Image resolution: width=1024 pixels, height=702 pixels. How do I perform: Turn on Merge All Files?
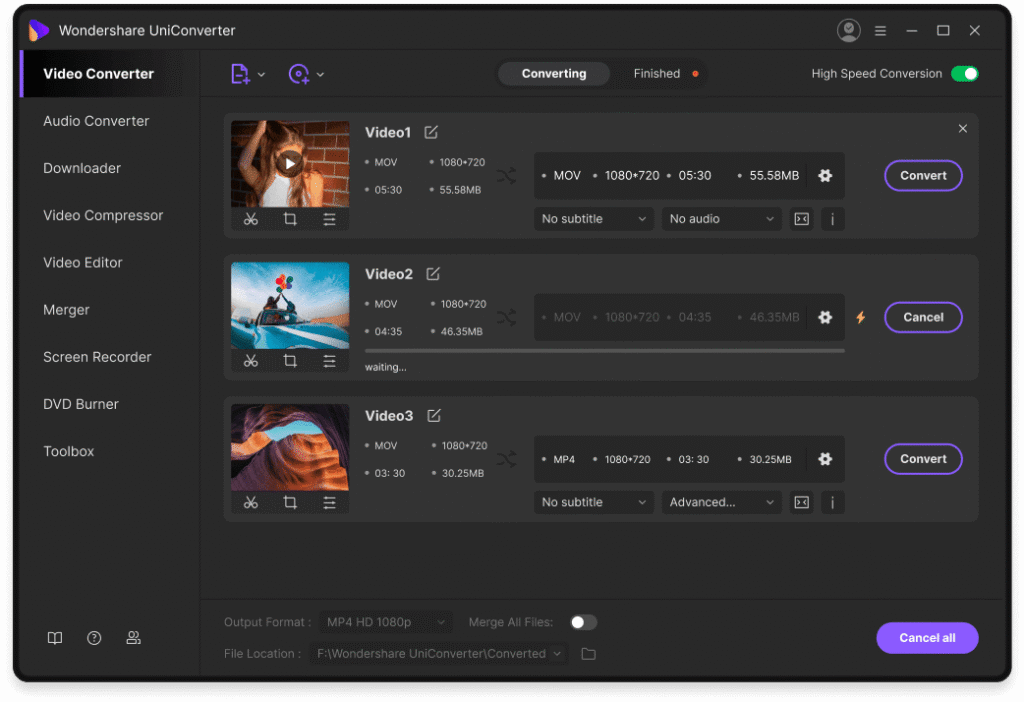[583, 621]
